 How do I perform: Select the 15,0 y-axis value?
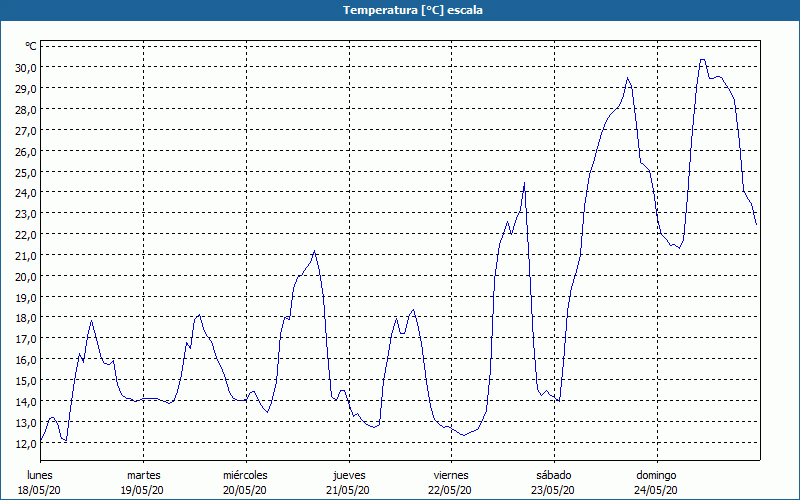(x=25, y=380)
